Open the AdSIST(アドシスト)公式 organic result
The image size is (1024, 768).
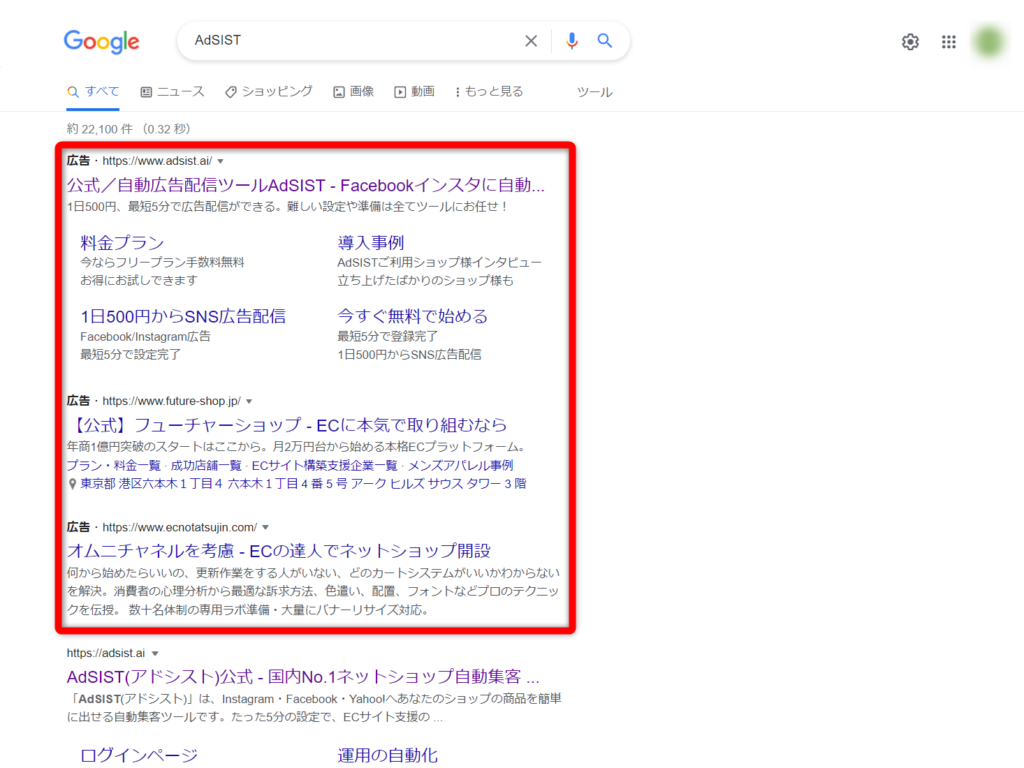[x=303, y=677]
